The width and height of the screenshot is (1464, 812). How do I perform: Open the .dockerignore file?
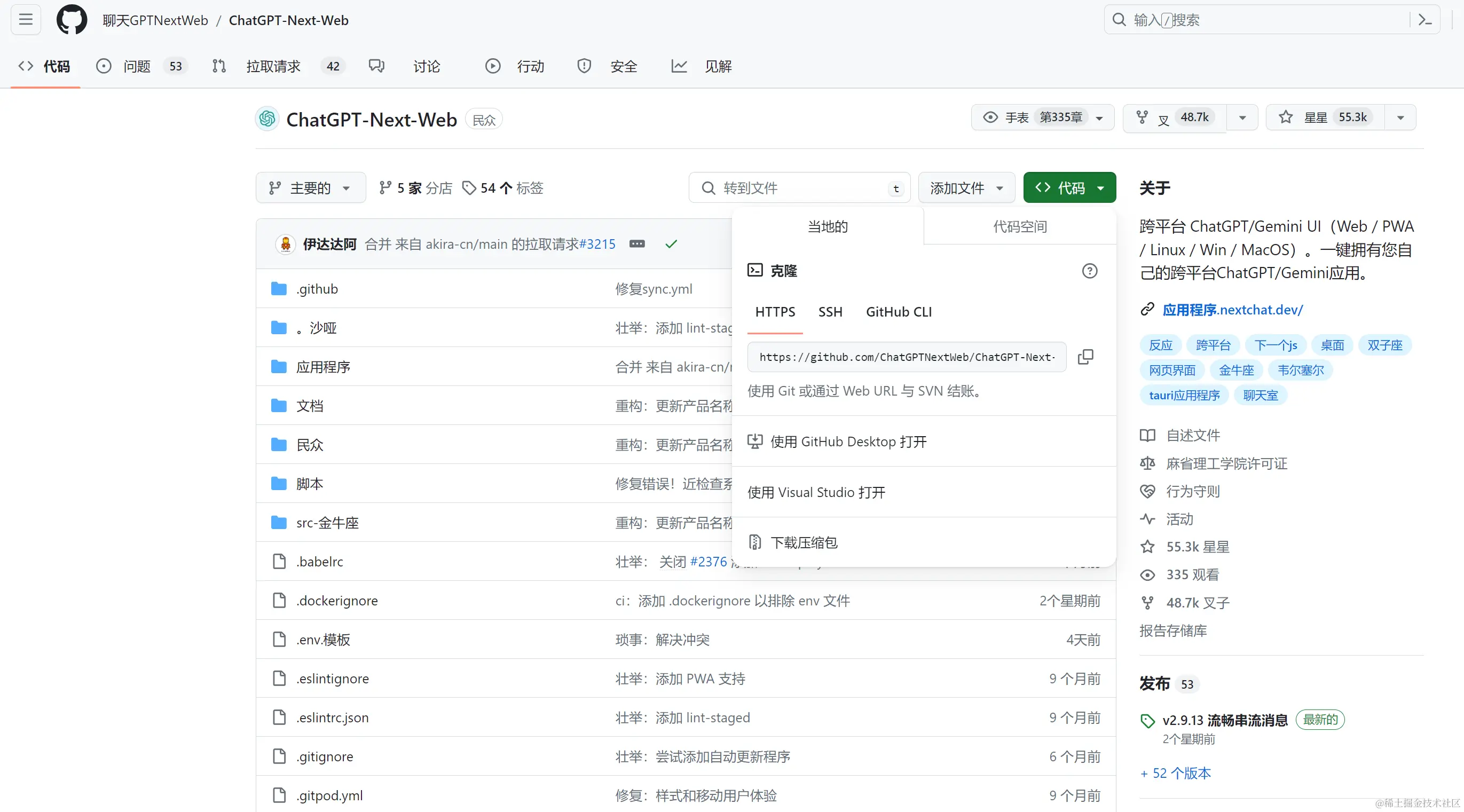(x=337, y=601)
